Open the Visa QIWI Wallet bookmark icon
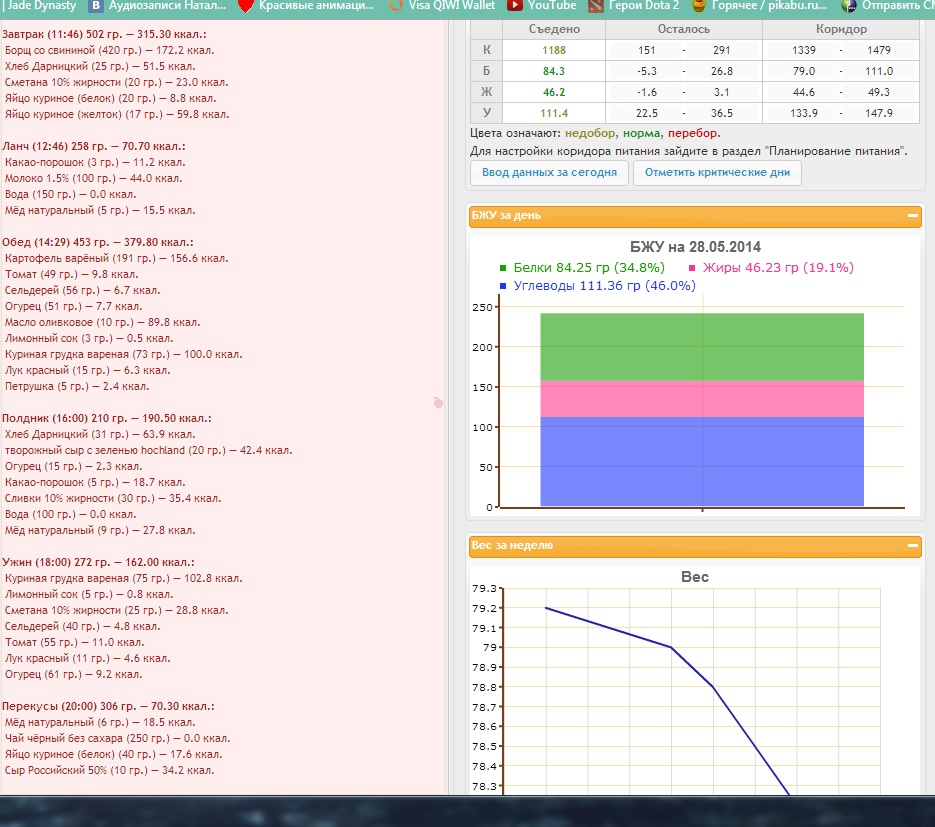935x827 pixels. tap(396, 6)
